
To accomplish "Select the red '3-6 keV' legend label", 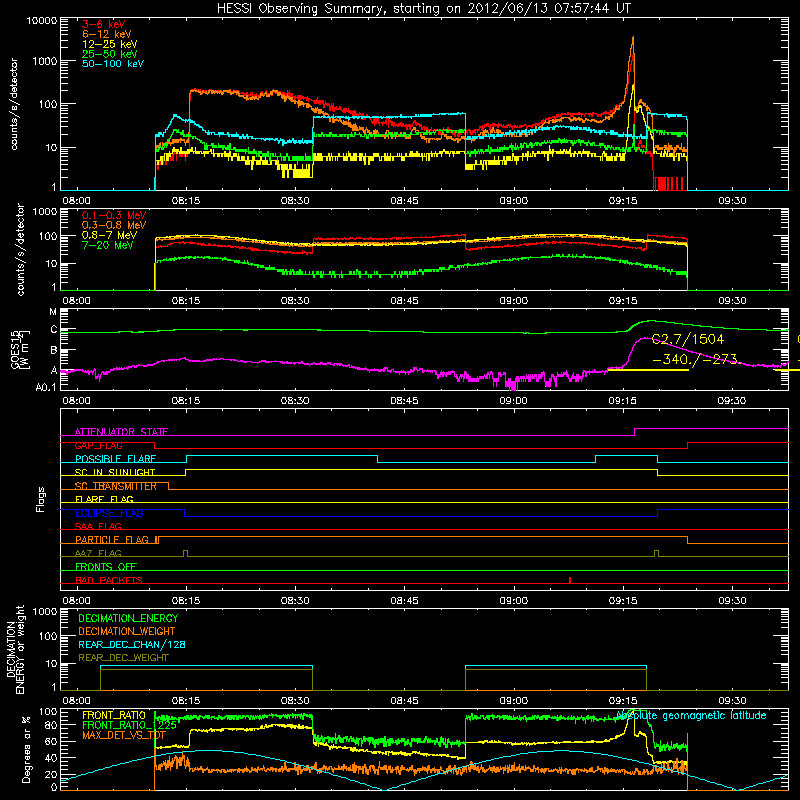I will coord(104,24).
